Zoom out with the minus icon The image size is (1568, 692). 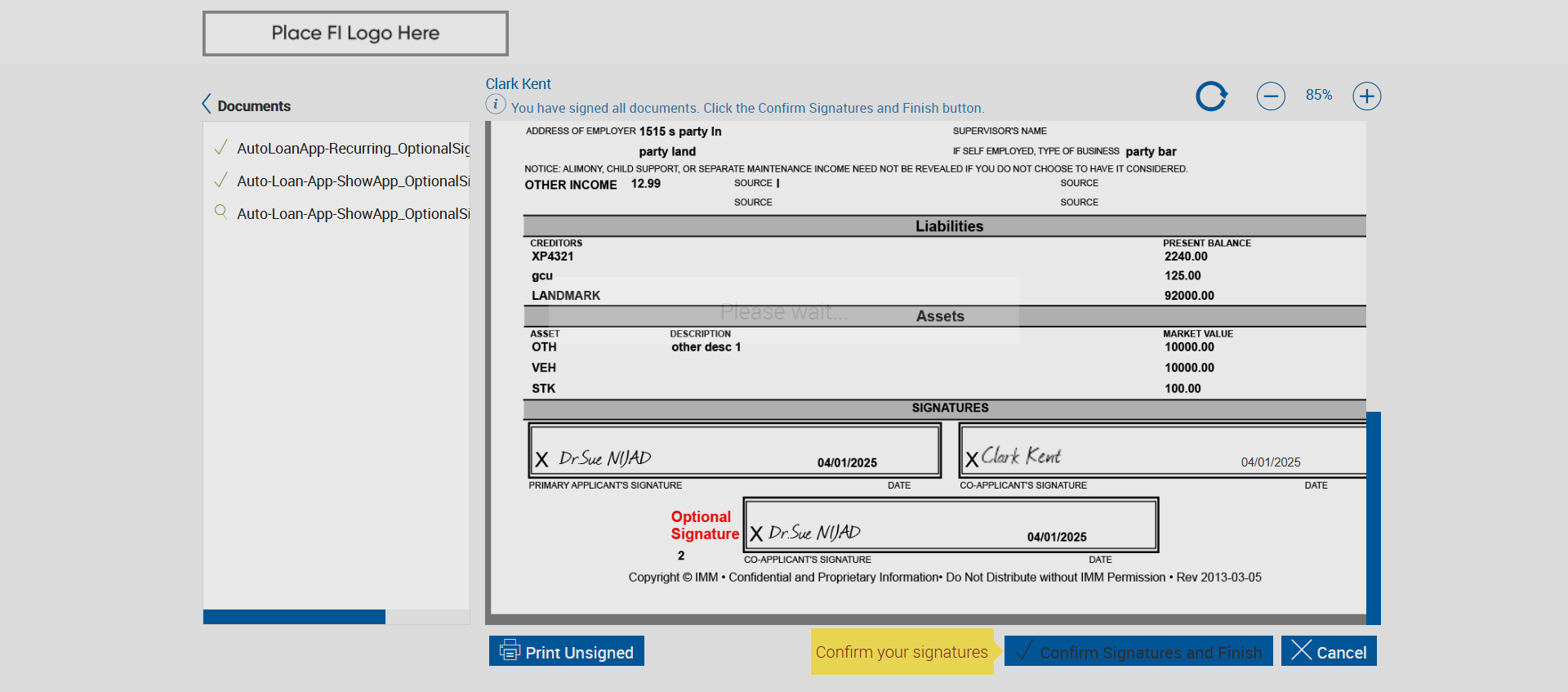tap(1271, 96)
